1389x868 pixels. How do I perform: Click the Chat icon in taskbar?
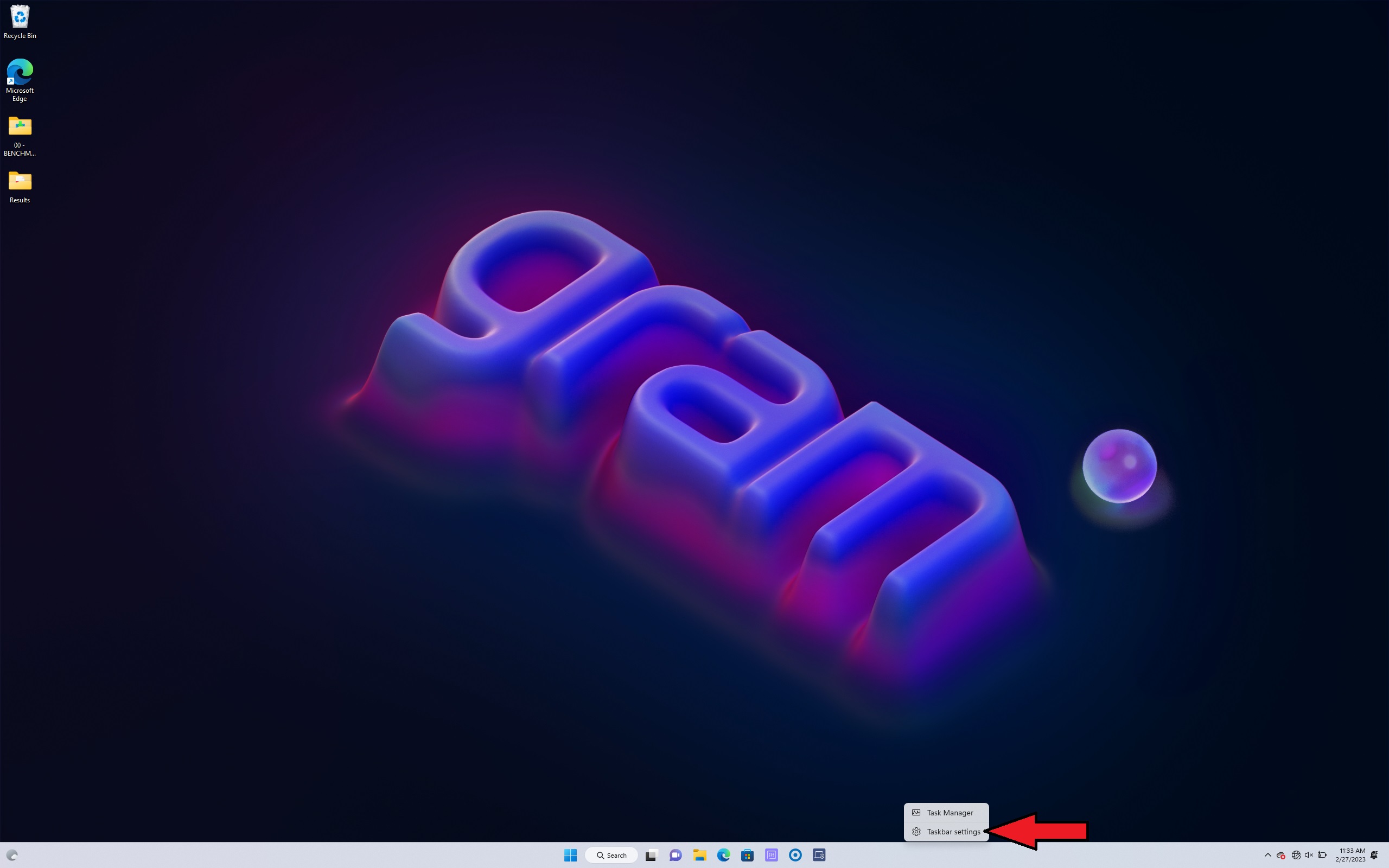click(676, 855)
